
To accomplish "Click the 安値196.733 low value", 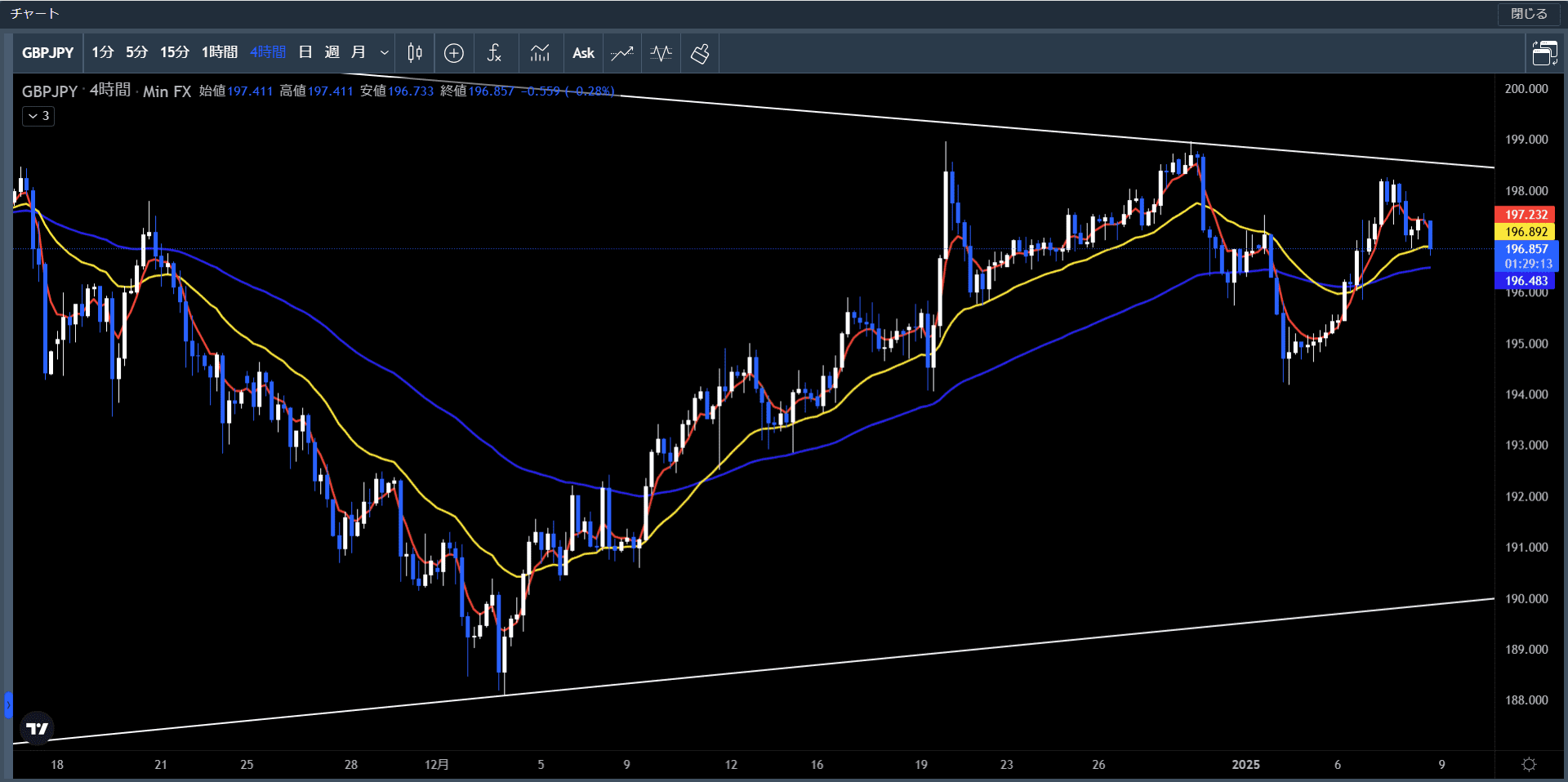I will pyautogui.click(x=397, y=91).
